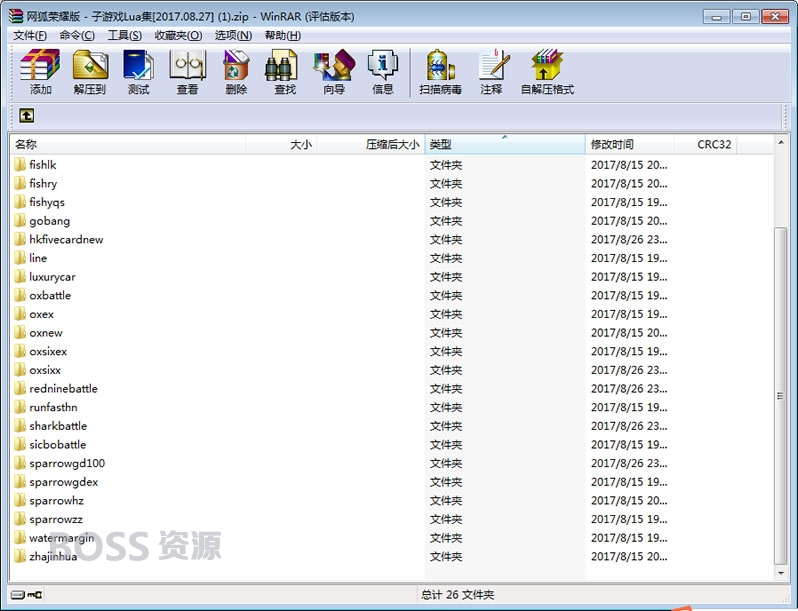Viewport: 798px width, 611px height.
Task: Click the scrollbar up arrow
Action: pos(781,142)
